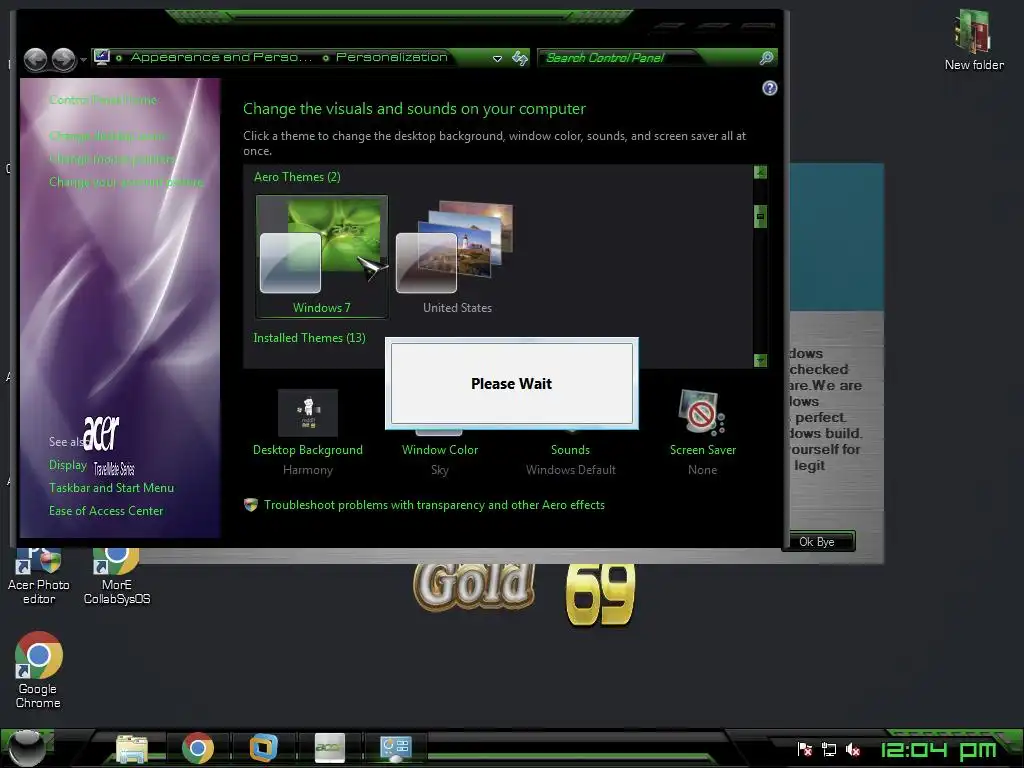This screenshot has height=768, width=1024.
Task: Open the Chrome taskbar icon
Action: click(198, 748)
